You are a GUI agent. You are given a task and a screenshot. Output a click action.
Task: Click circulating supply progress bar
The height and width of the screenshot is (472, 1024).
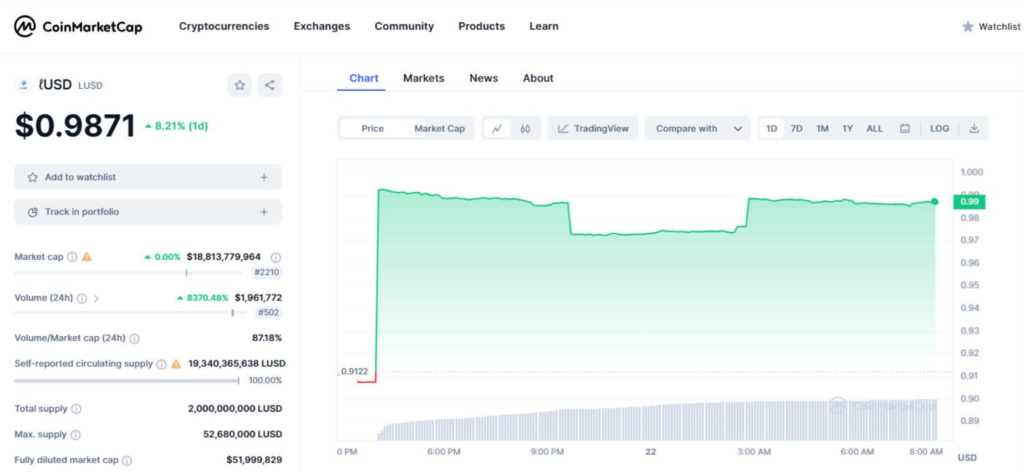click(127, 381)
